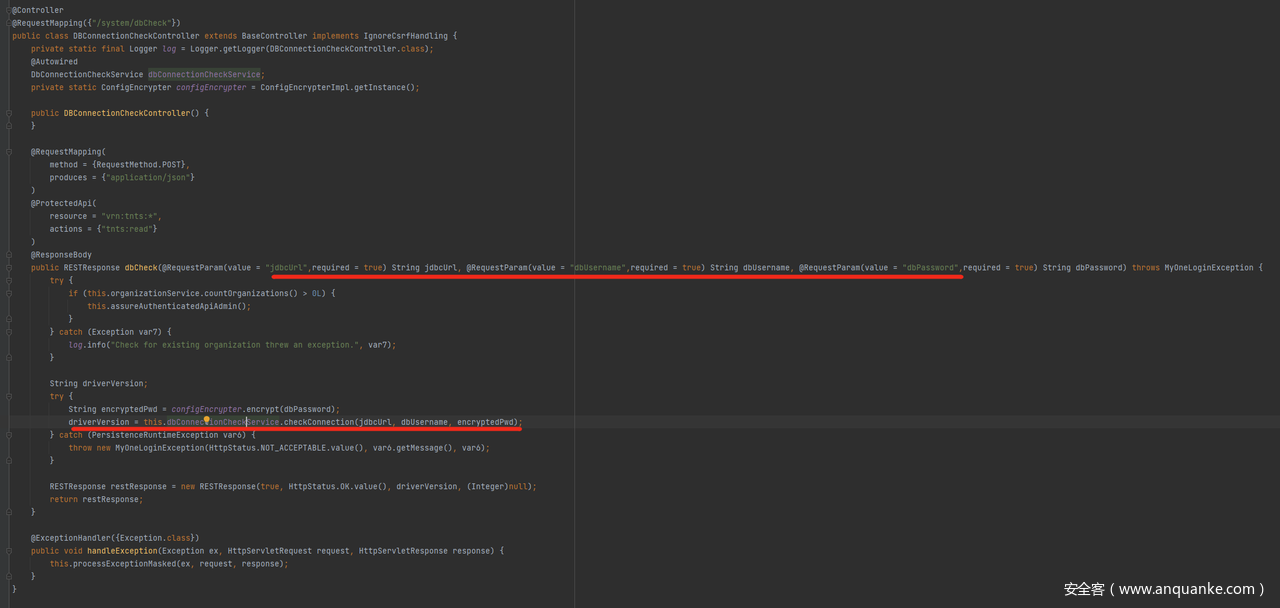The height and width of the screenshot is (608, 1280).
Task: Collapse the dbCheck method fold marker
Action: (x=8, y=268)
